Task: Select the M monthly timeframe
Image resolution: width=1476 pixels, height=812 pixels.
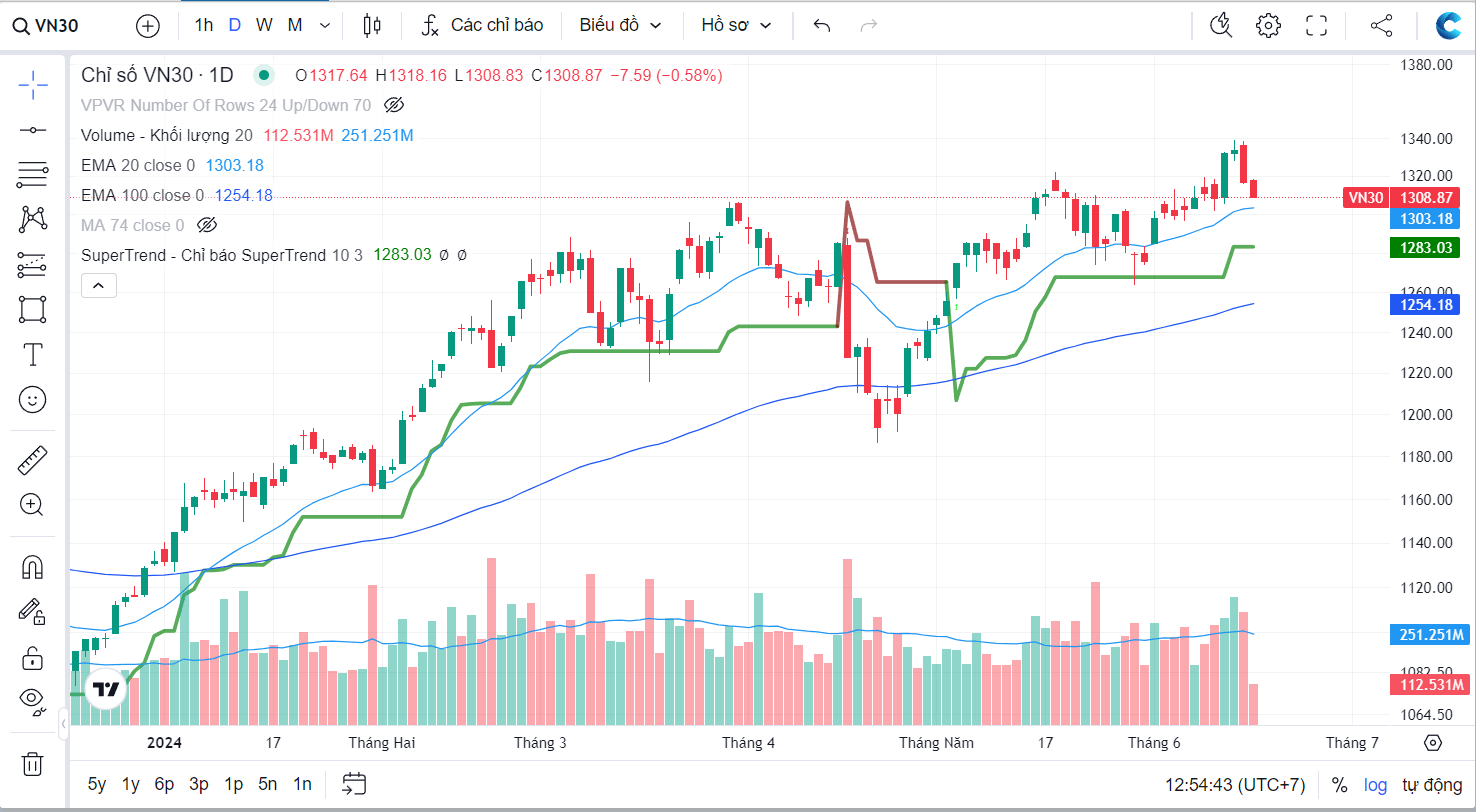Action: [295, 25]
